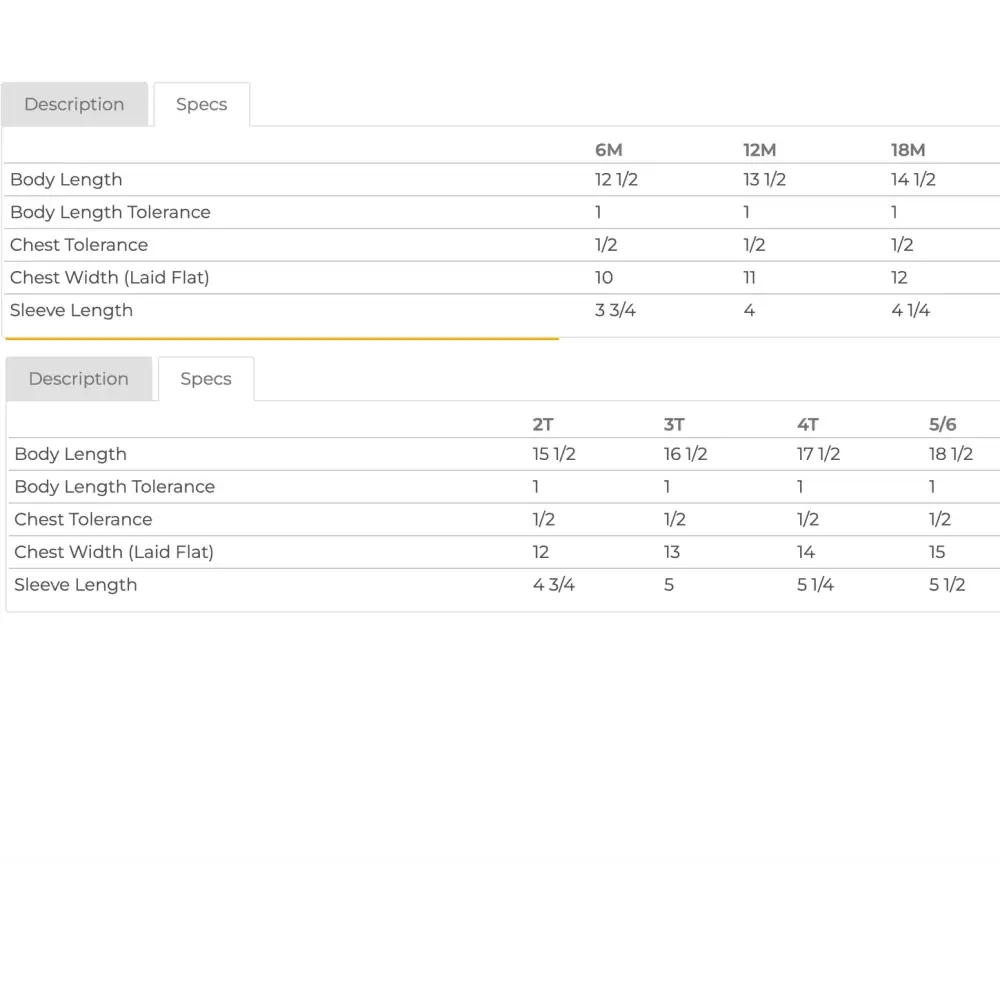Click the 3T size column header
This screenshot has height=1000, width=1000.
click(674, 425)
